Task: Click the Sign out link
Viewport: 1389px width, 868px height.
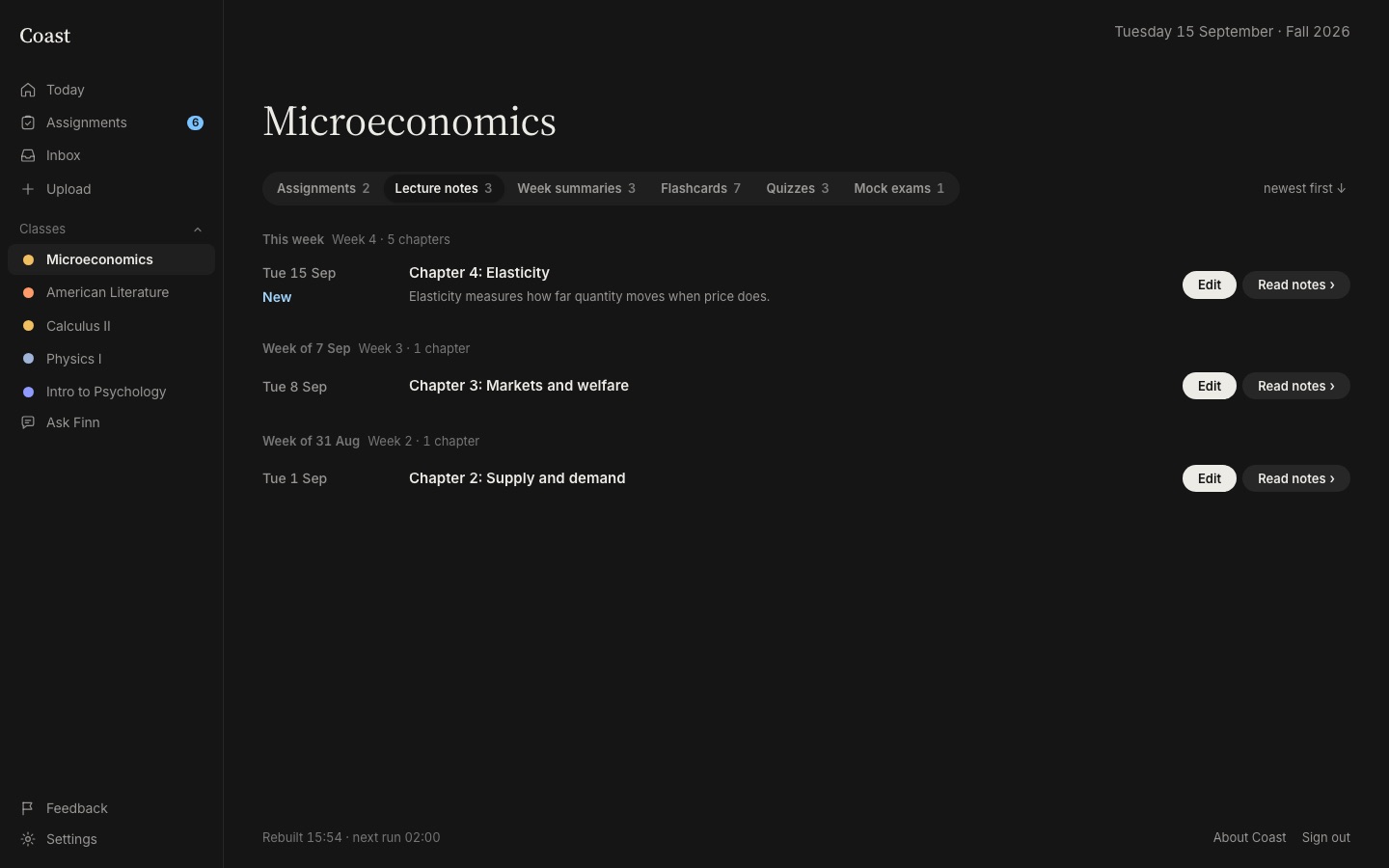Action: pyautogui.click(x=1325, y=837)
